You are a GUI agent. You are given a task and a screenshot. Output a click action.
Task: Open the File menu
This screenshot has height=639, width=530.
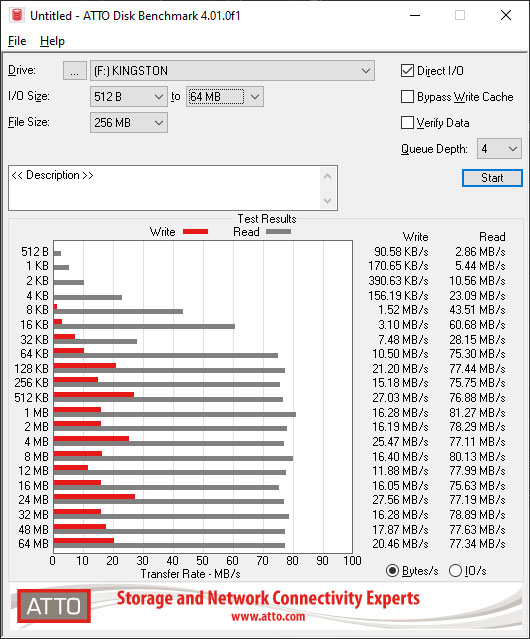click(x=17, y=41)
